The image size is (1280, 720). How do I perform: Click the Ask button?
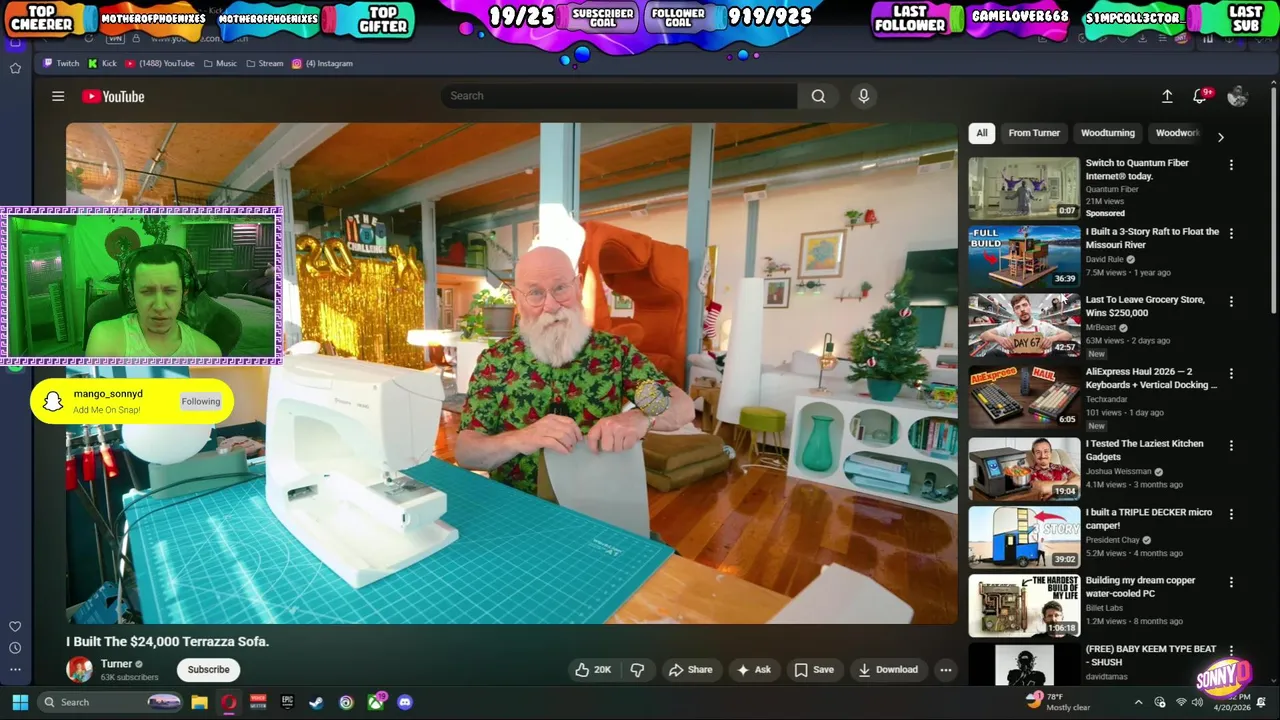pos(753,670)
